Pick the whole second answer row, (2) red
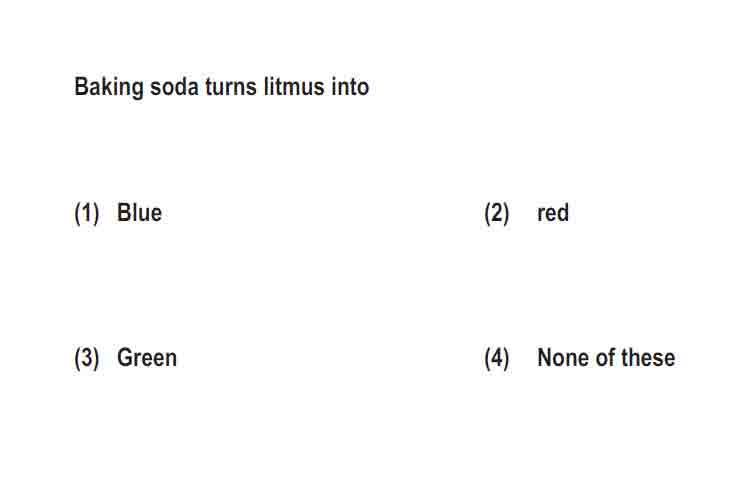 [x=527, y=213]
